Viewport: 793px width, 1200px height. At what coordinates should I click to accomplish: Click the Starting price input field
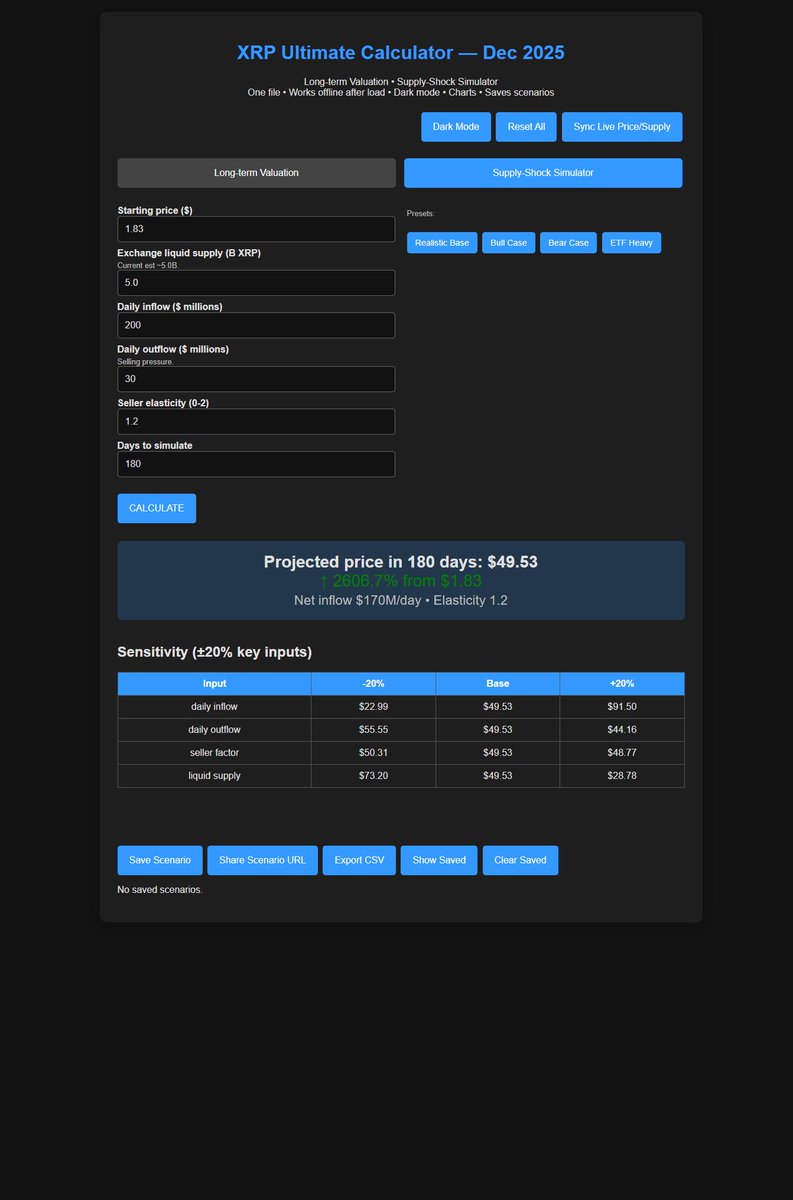click(x=256, y=229)
